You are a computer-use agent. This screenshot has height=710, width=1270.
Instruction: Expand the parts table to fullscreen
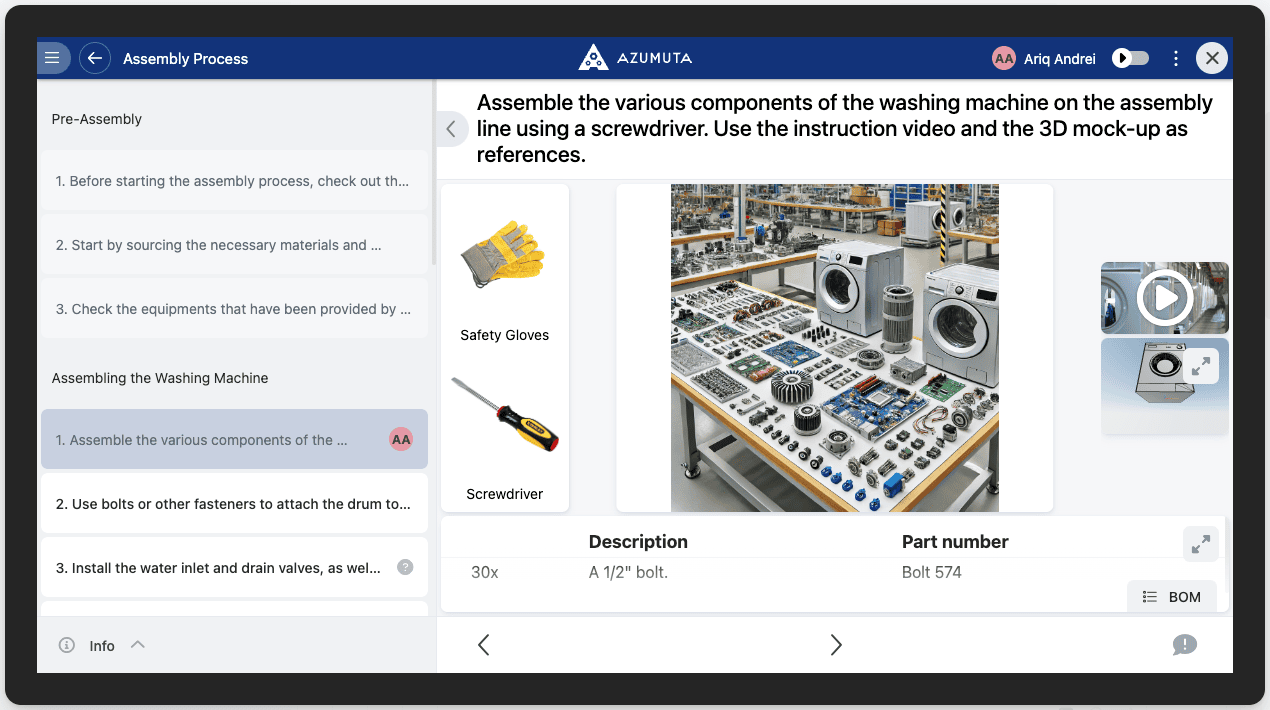tap(1200, 544)
